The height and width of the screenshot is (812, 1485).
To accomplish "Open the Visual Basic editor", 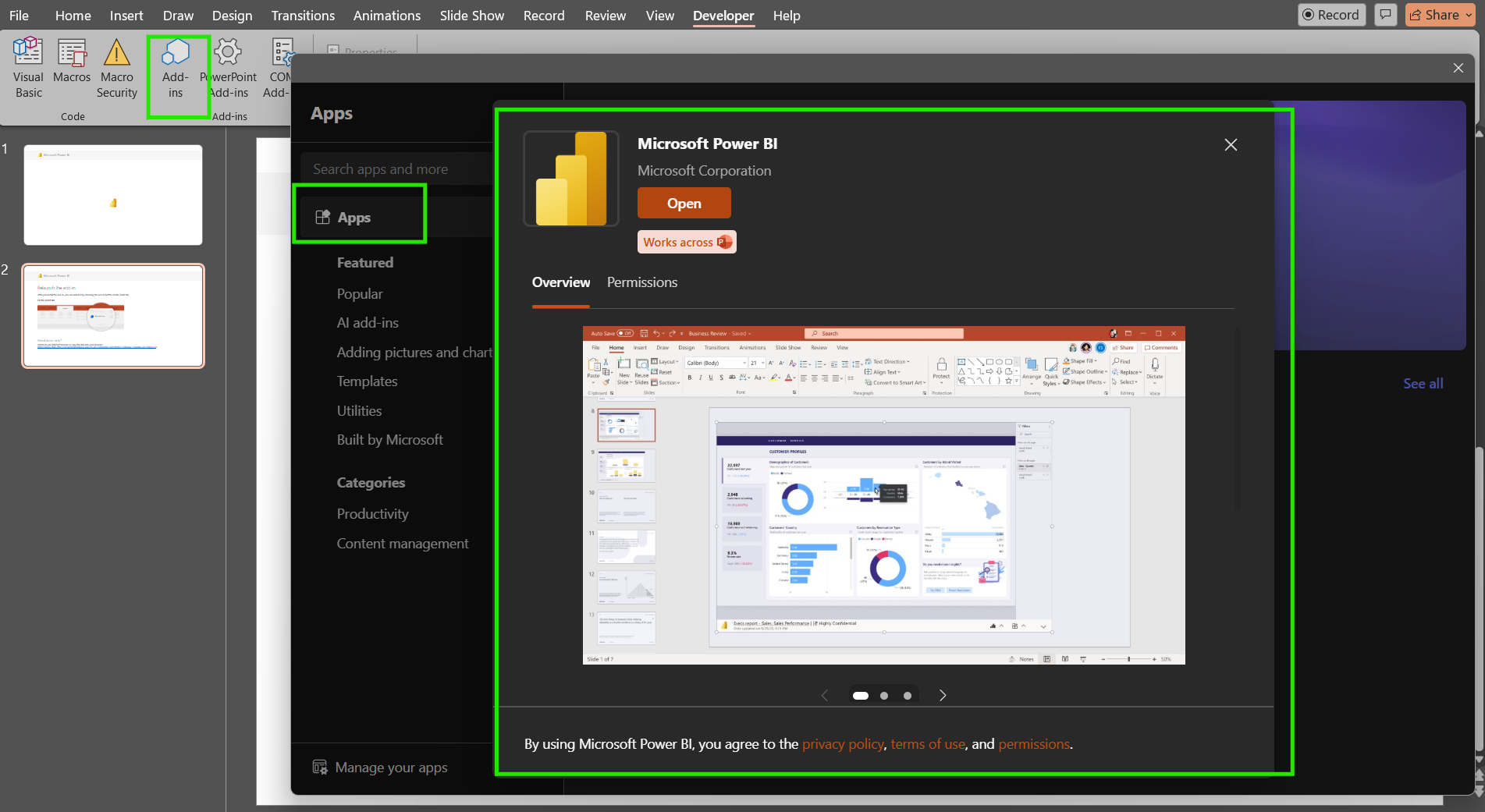I will tap(28, 68).
